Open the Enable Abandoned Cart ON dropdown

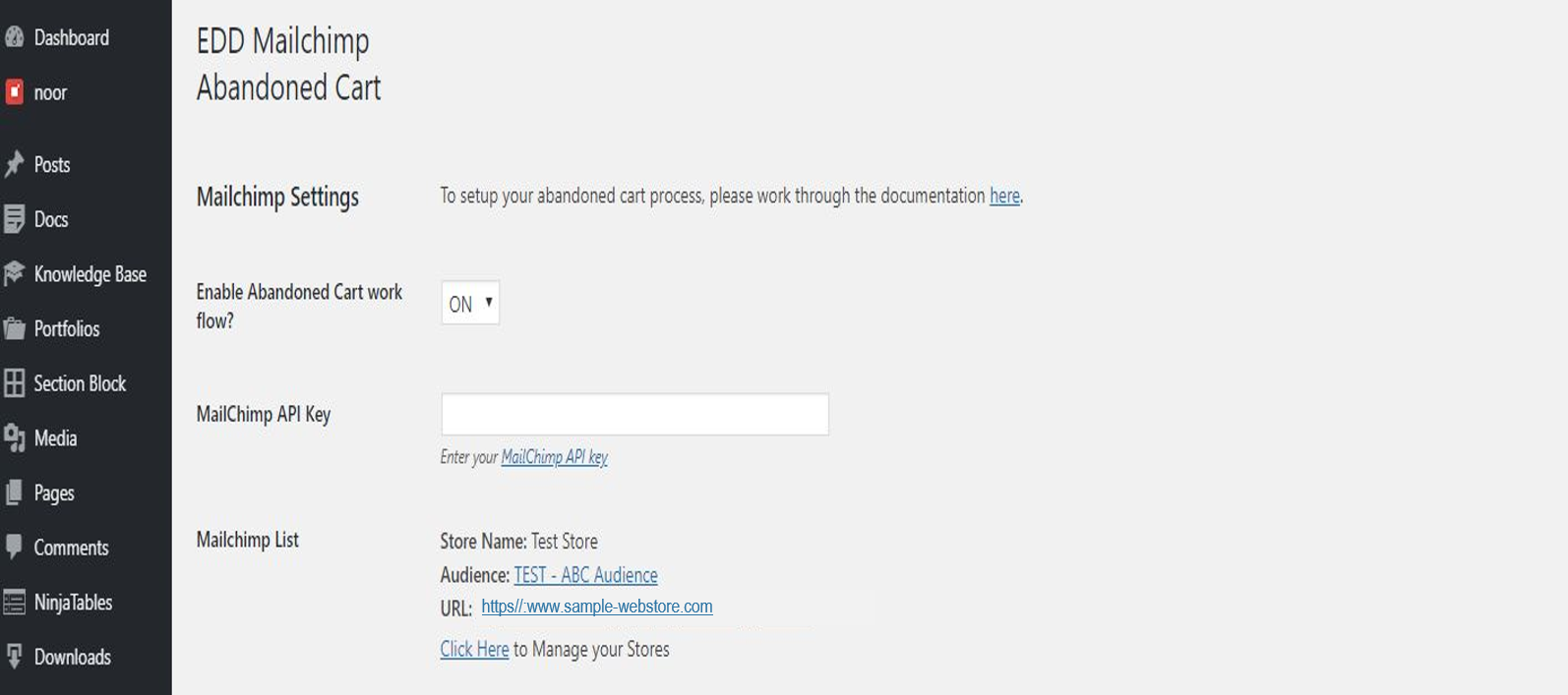[x=470, y=303]
